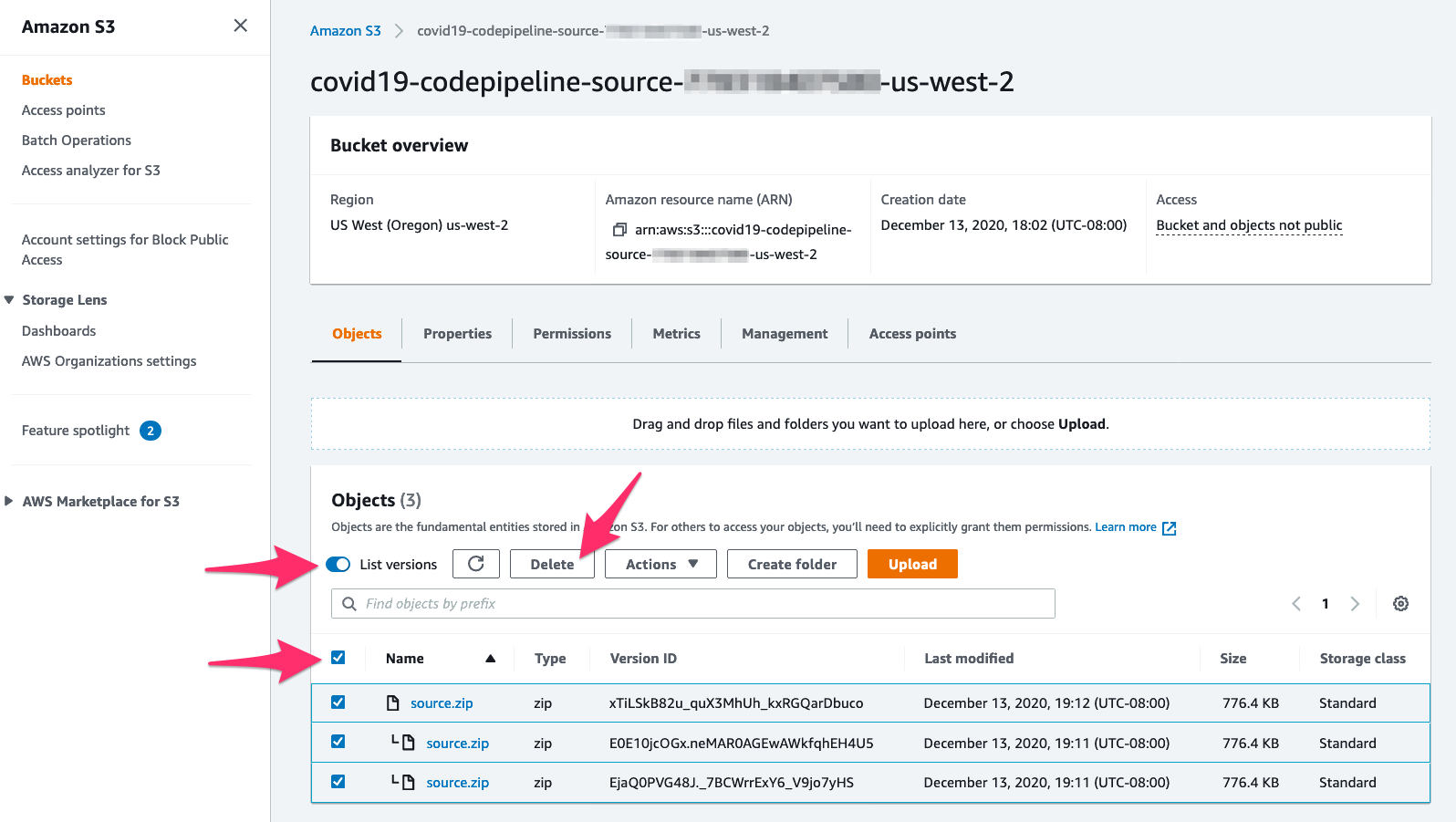Uncheck the select-all objects checkbox
This screenshot has width=1456, height=822.
click(x=338, y=658)
